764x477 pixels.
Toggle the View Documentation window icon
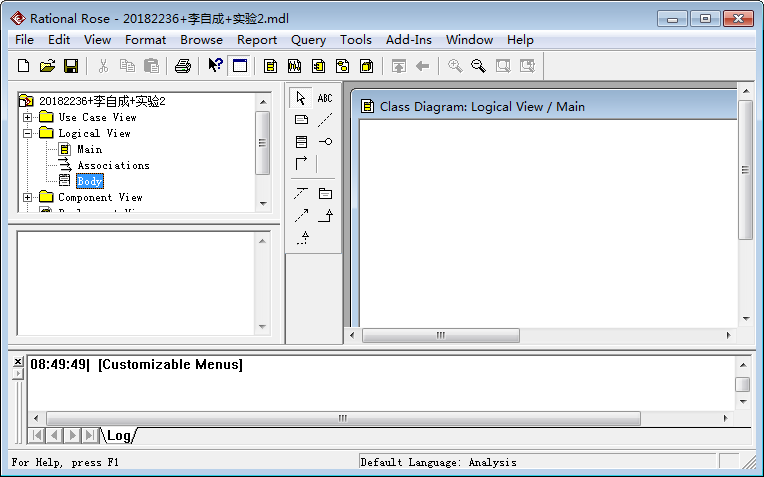pyautogui.click(x=240, y=66)
